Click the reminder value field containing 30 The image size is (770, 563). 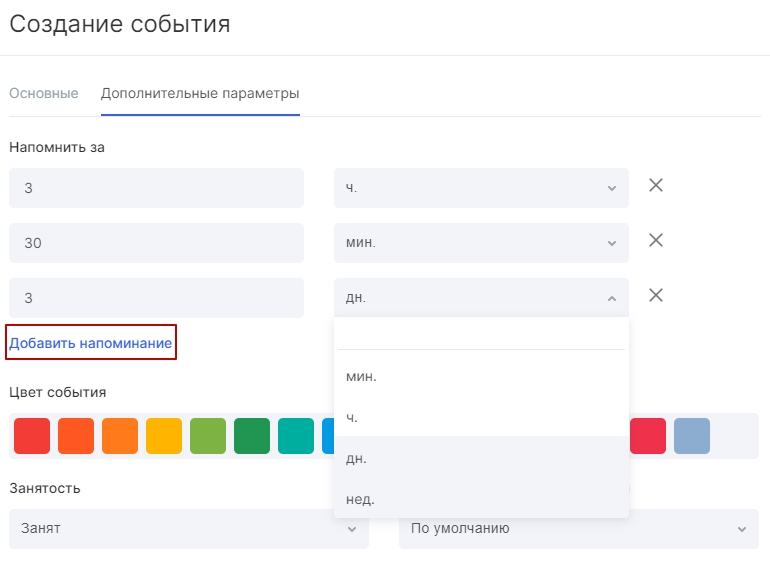(x=156, y=243)
